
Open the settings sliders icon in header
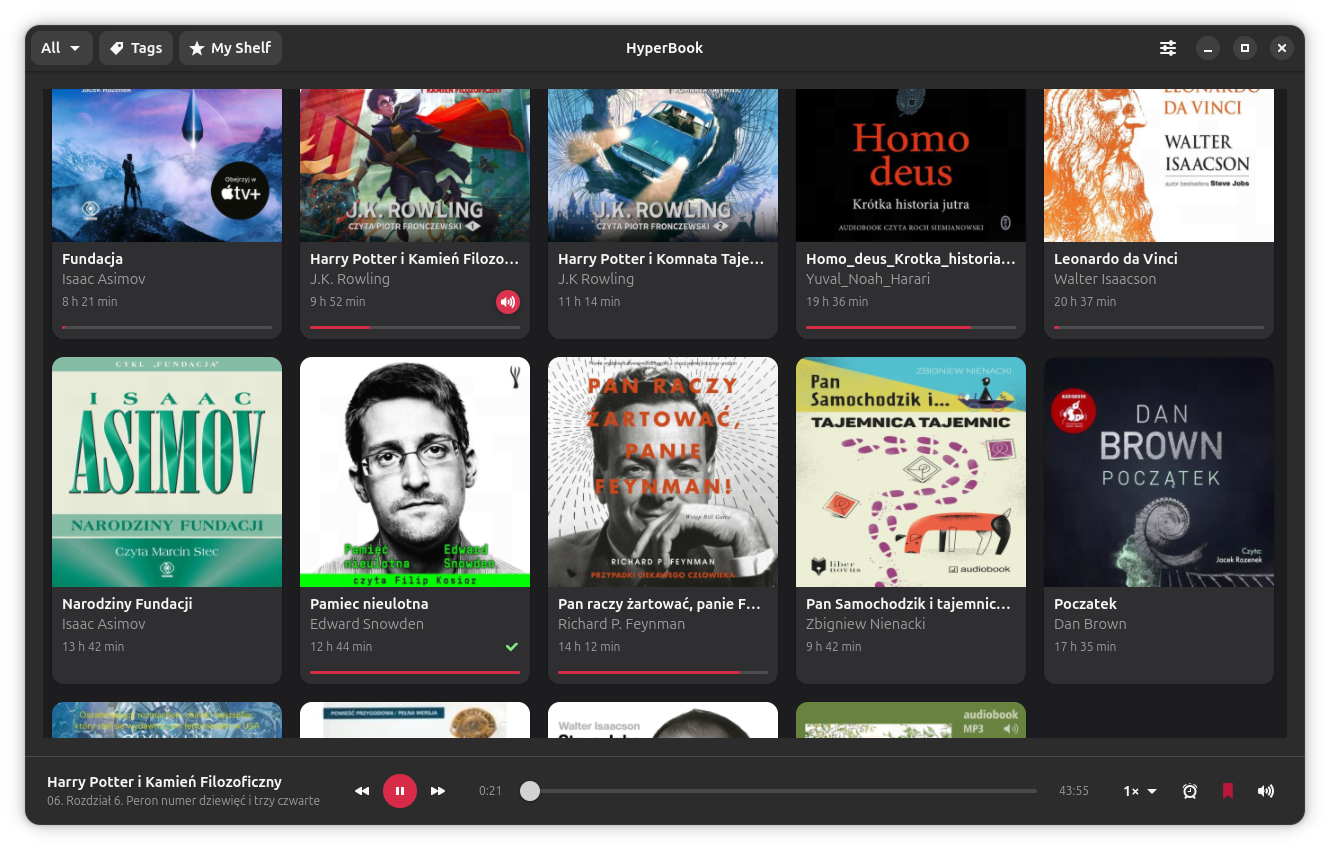coord(1168,48)
